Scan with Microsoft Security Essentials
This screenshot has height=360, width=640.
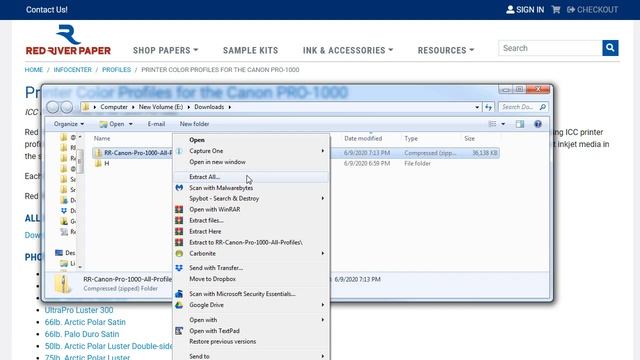[x=251, y=294]
